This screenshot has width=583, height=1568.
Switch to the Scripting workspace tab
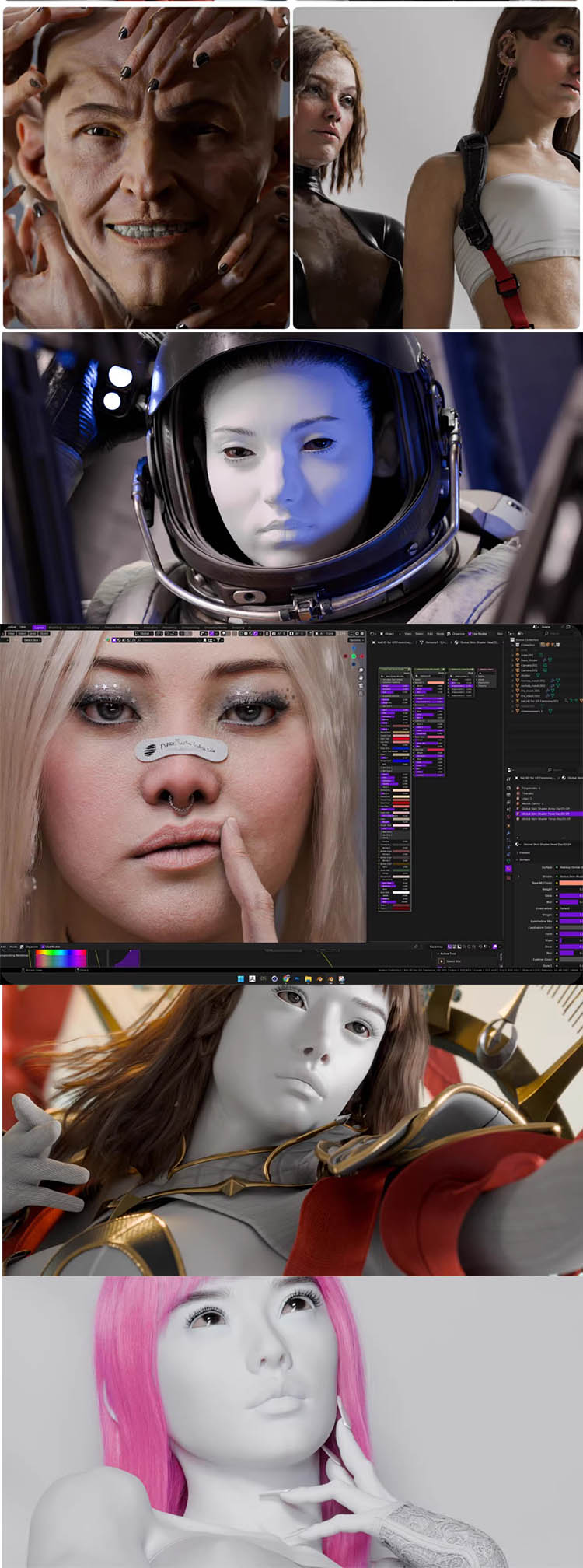238,627
